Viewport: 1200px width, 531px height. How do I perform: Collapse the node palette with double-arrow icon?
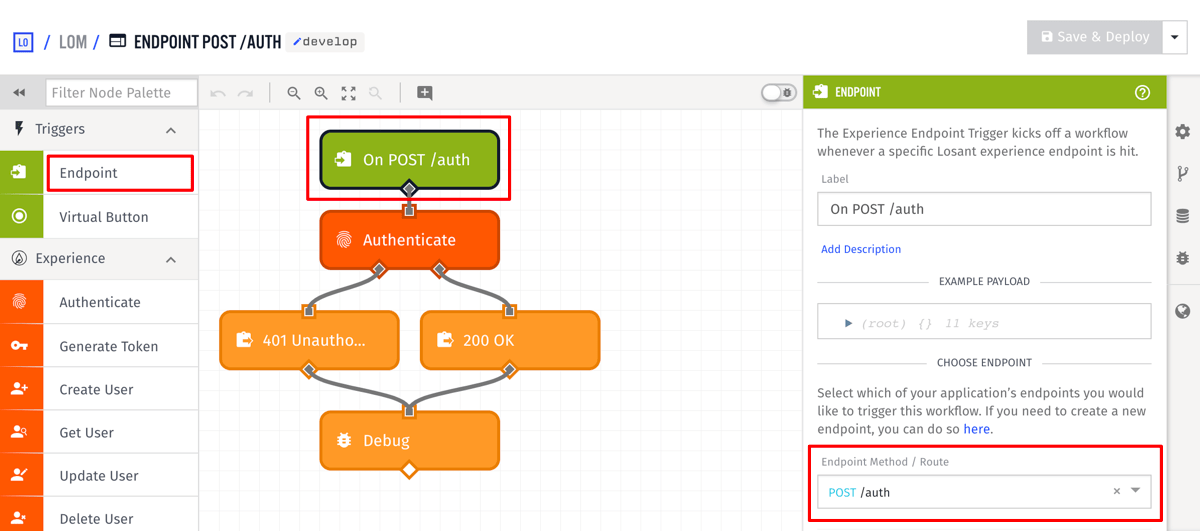click(x=19, y=92)
